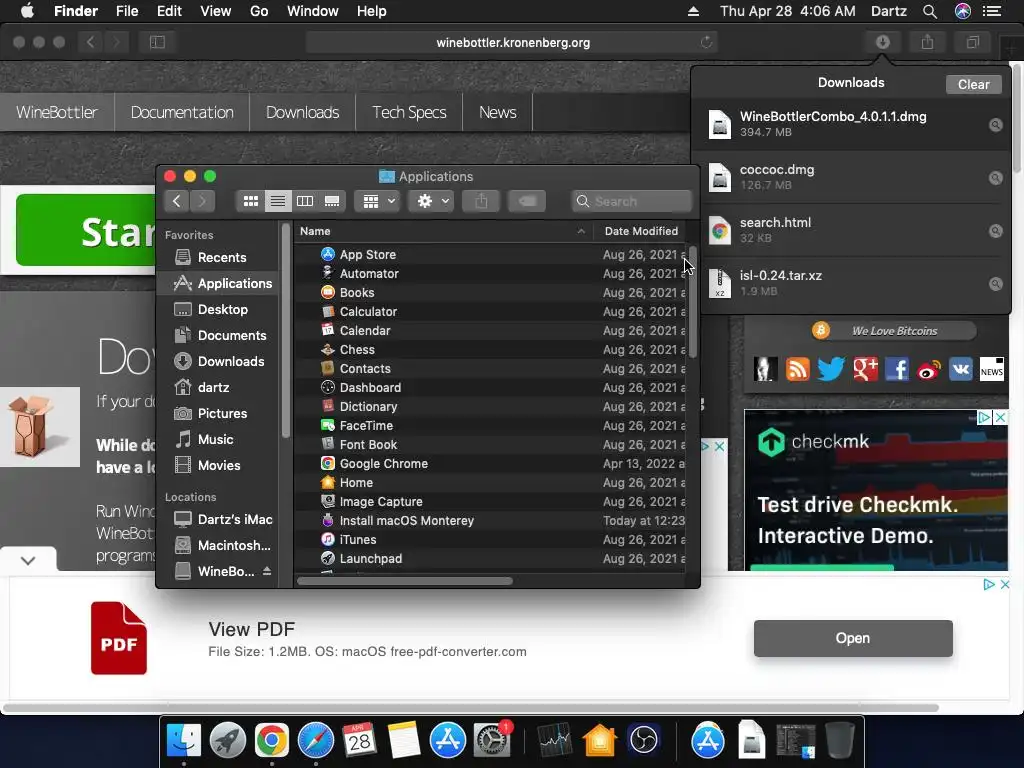The image size is (1024, 768).
Task: Open System Preferences with badge in Dock
Action: coord(492,740)
